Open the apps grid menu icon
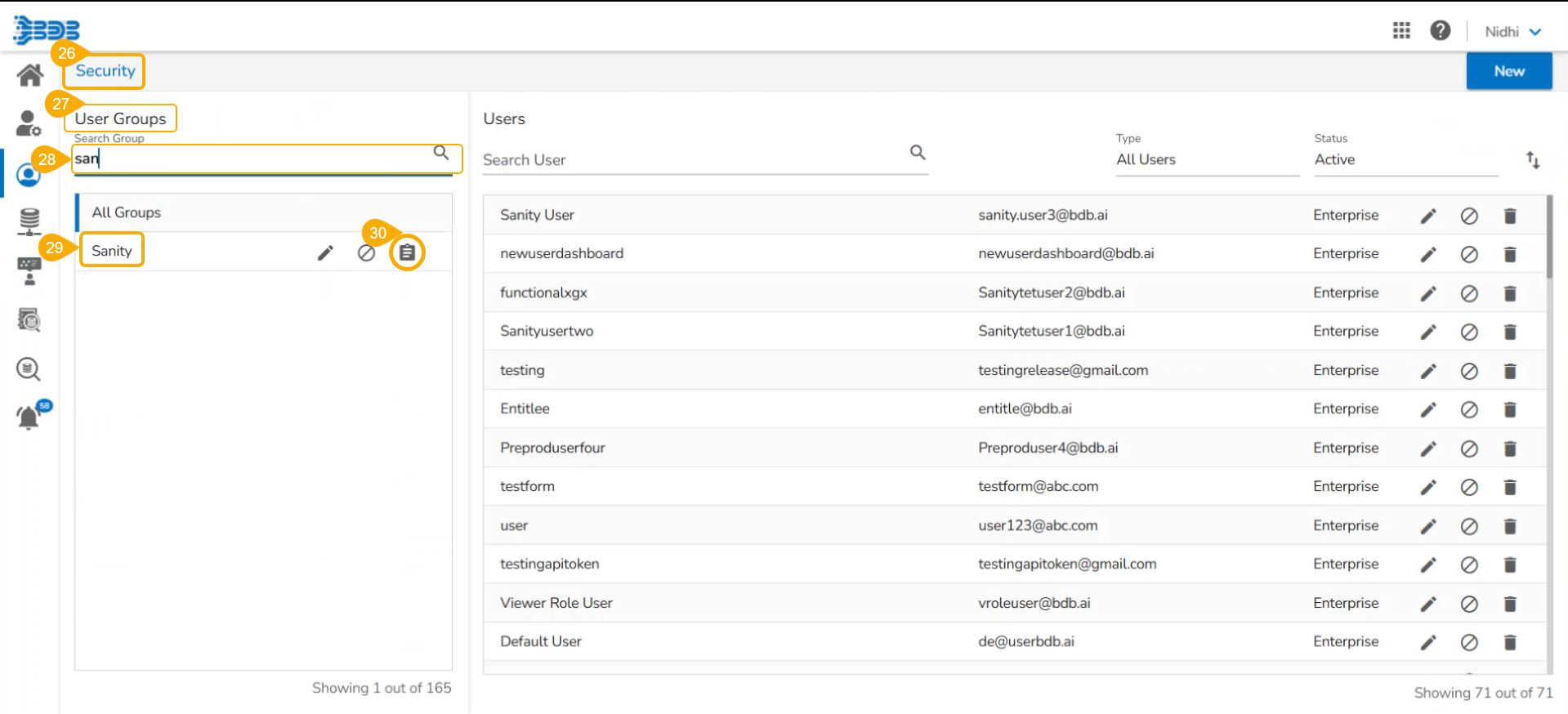The height and width of the screenshot is (714, 1568). coord(1401,31)
